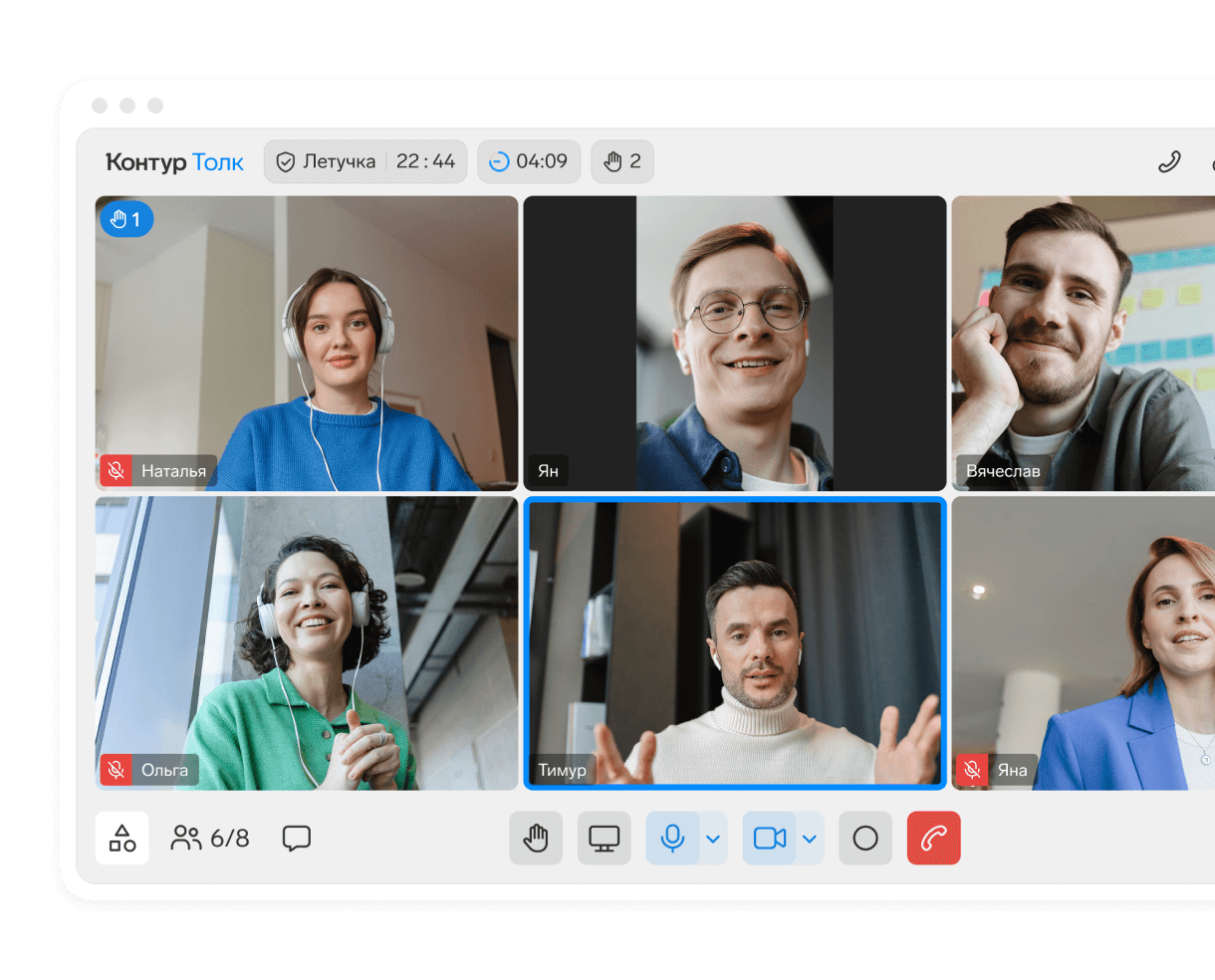Open camera settings dropdown arrow
Screen dimensions: 1215x980
coord(810,838)
